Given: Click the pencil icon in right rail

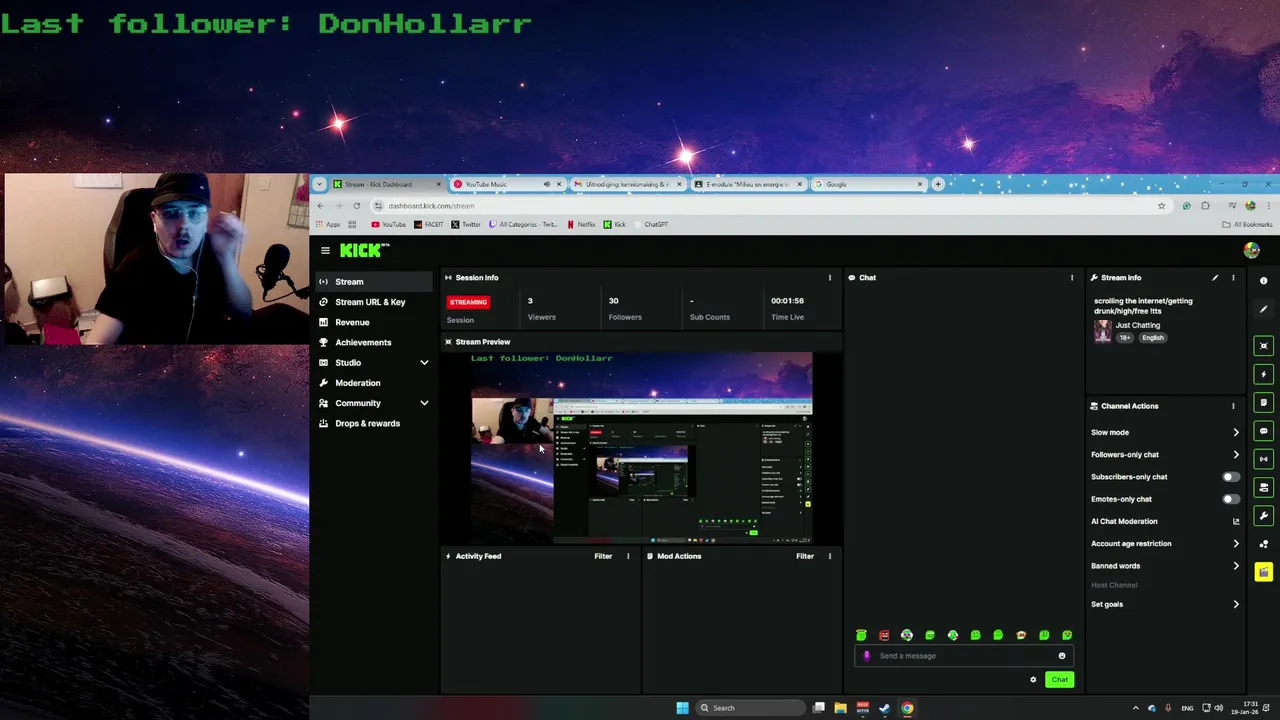Looking at the screenshot, I should [1264, 309].
